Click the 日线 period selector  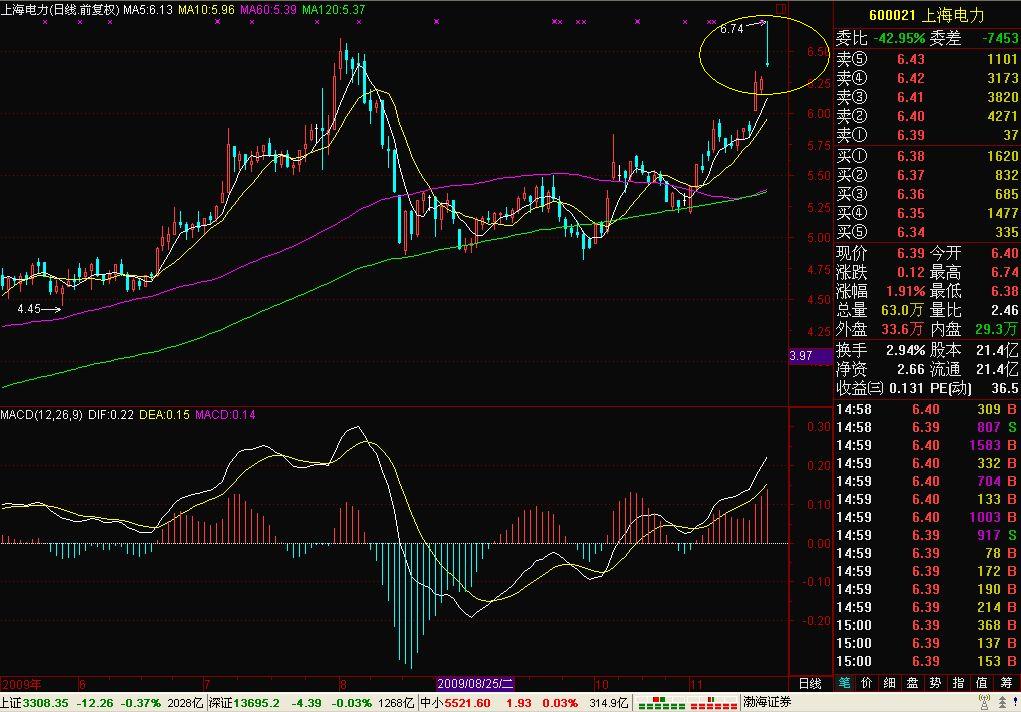point(810,683)
